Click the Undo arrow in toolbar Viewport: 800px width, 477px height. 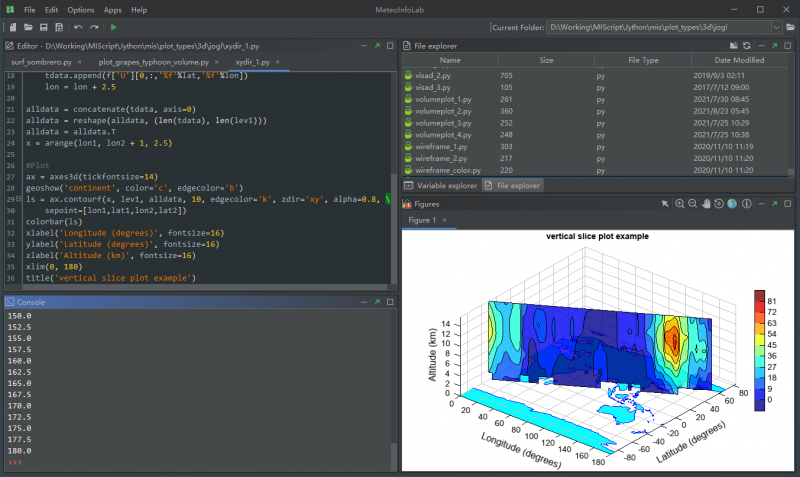(78, 27)
